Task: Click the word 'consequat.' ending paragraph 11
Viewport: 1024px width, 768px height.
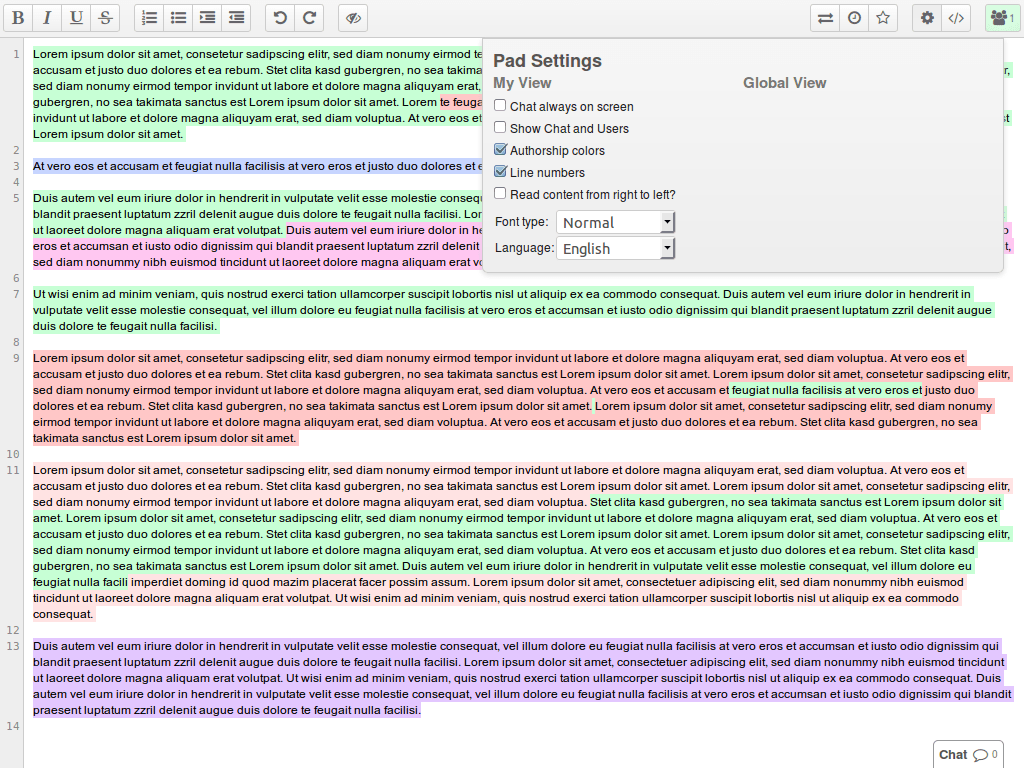Action: (63, 614)
